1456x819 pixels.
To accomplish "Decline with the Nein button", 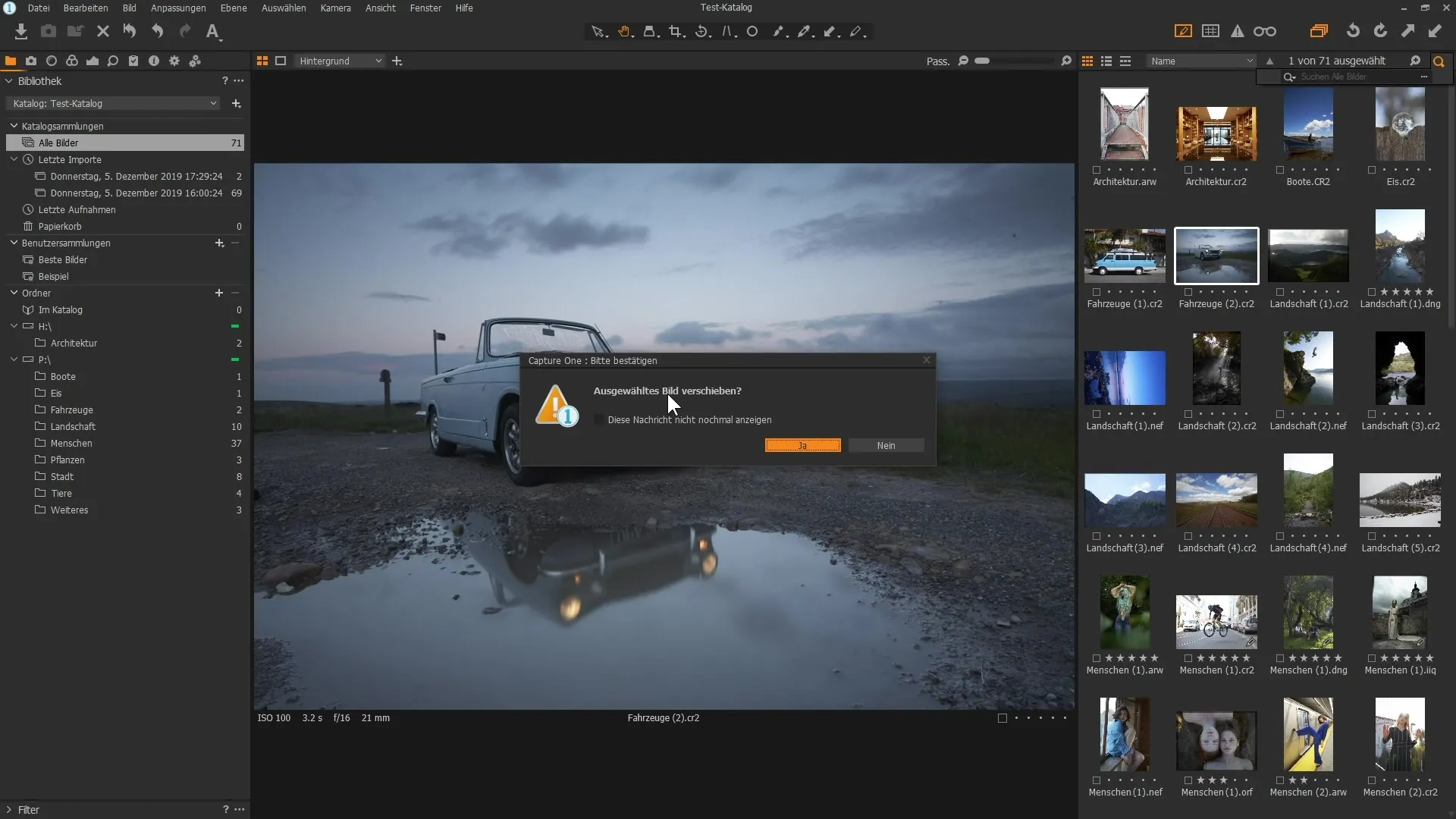I will coord(886,446).
